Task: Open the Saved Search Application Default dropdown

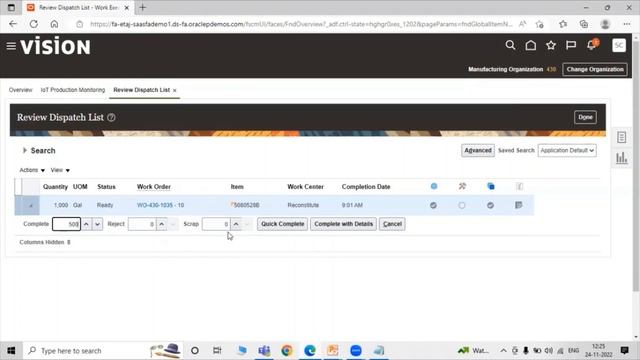Action: tap(567, 150)
